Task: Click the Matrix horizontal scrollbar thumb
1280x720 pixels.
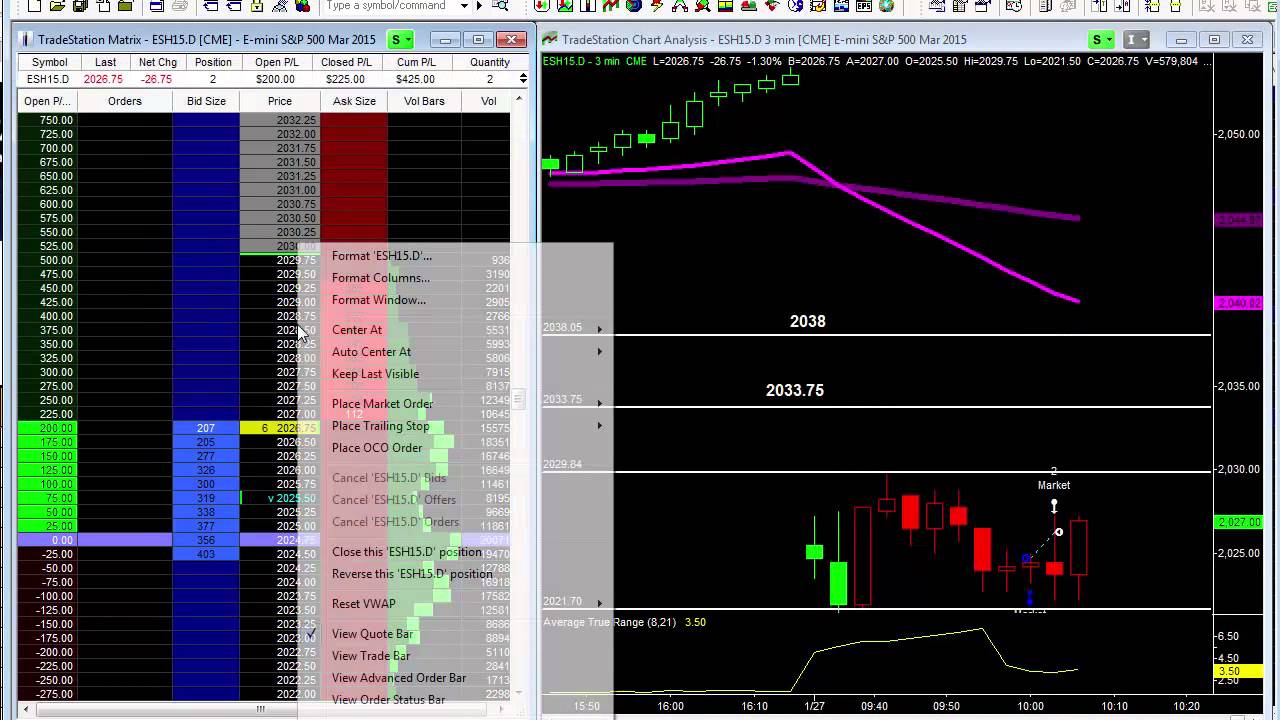Action: pos(260,709)
